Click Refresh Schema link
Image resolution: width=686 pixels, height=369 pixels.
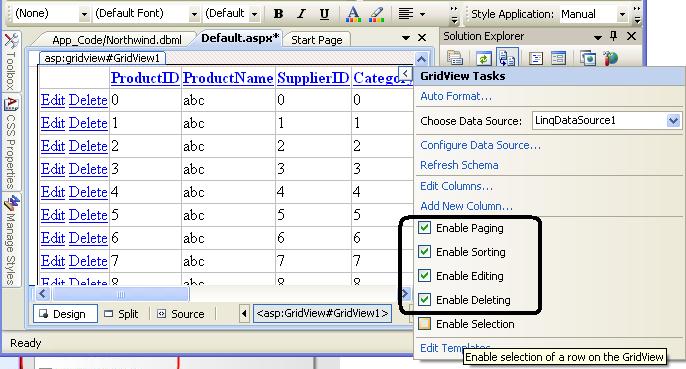click(x=459, y=165)
